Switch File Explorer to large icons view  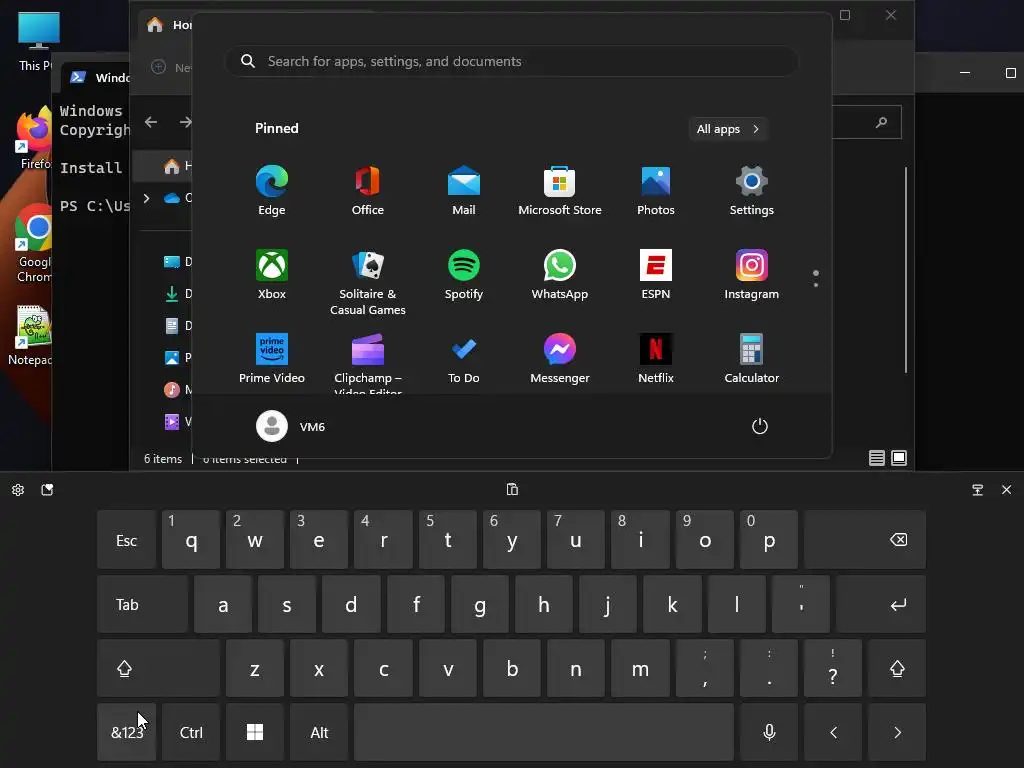[x=899, y=458]
